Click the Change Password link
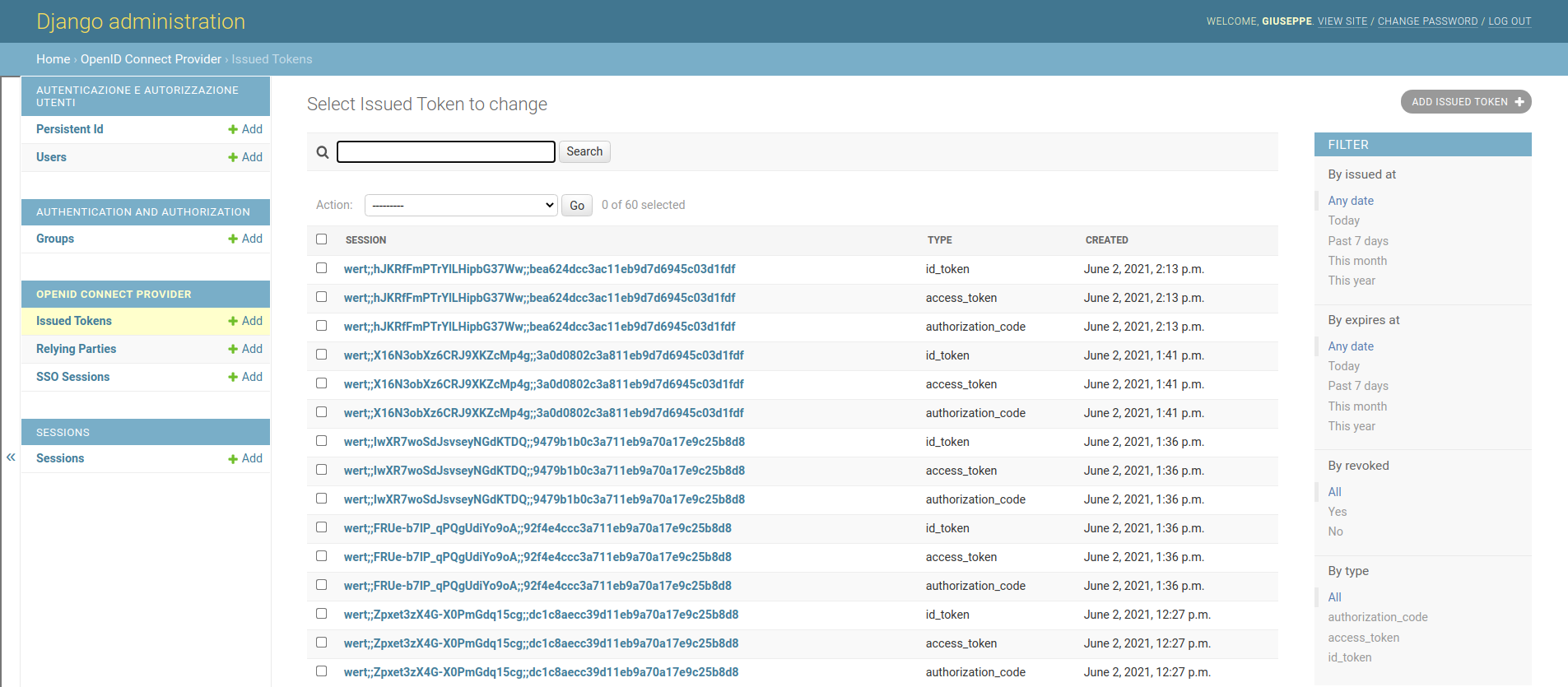Viewport: 1568px width, 687px height. click(x=1428, y=21)
